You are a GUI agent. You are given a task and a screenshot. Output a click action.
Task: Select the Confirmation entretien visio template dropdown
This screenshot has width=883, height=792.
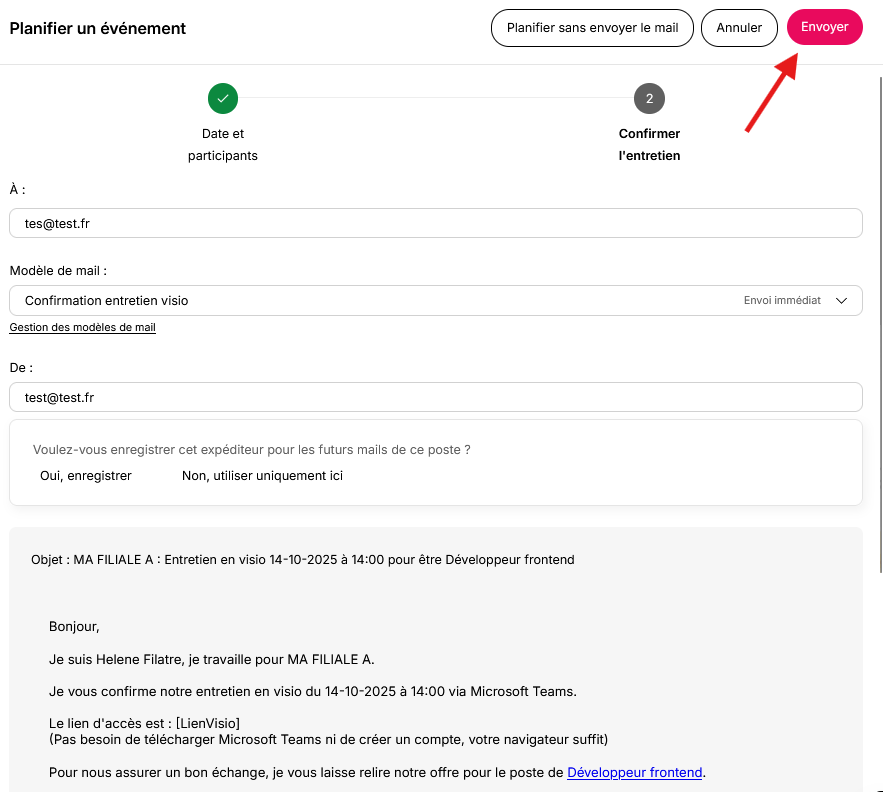pyautogui.click(x=435, y=300)
